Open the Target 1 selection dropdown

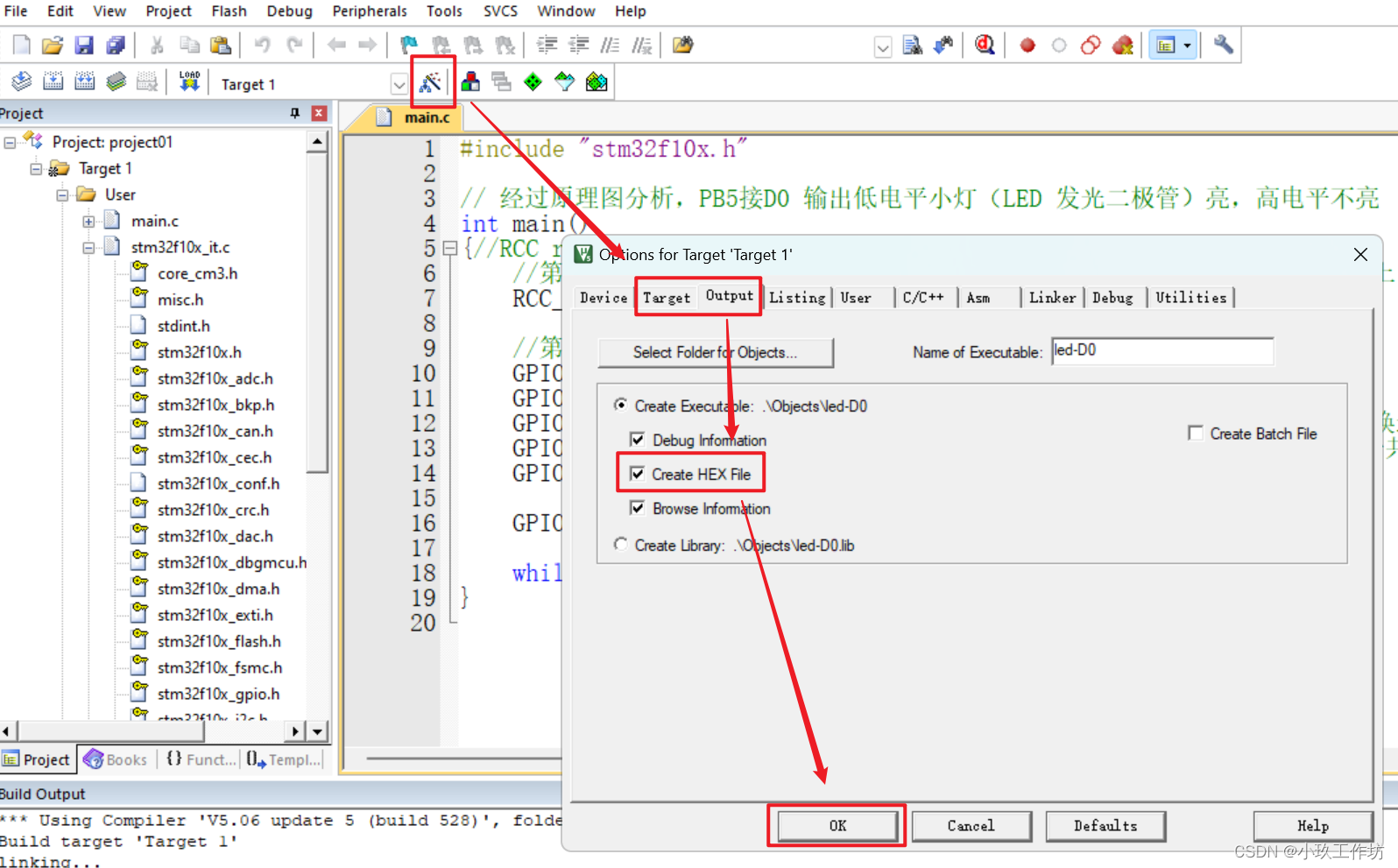(x=399, y=84)
